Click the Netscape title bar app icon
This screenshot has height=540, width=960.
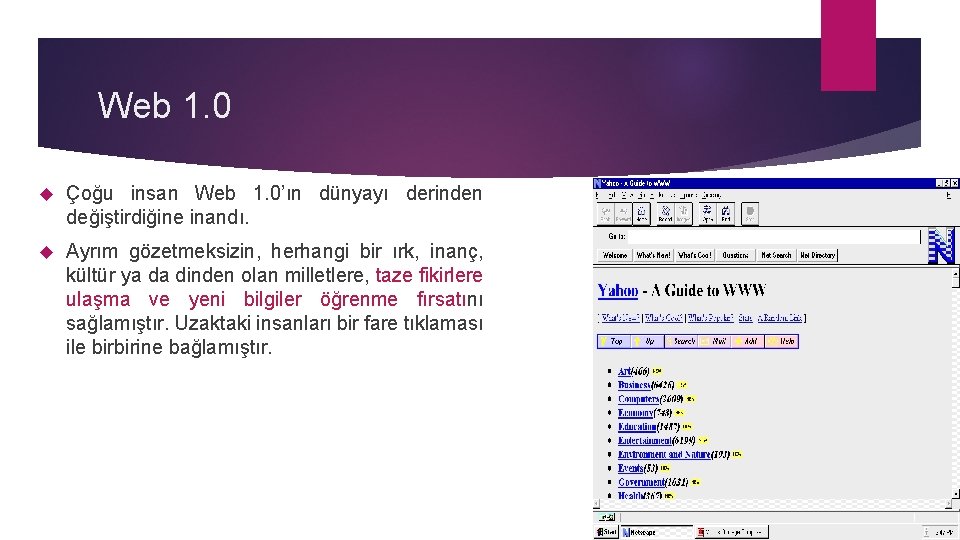point(598,183)
